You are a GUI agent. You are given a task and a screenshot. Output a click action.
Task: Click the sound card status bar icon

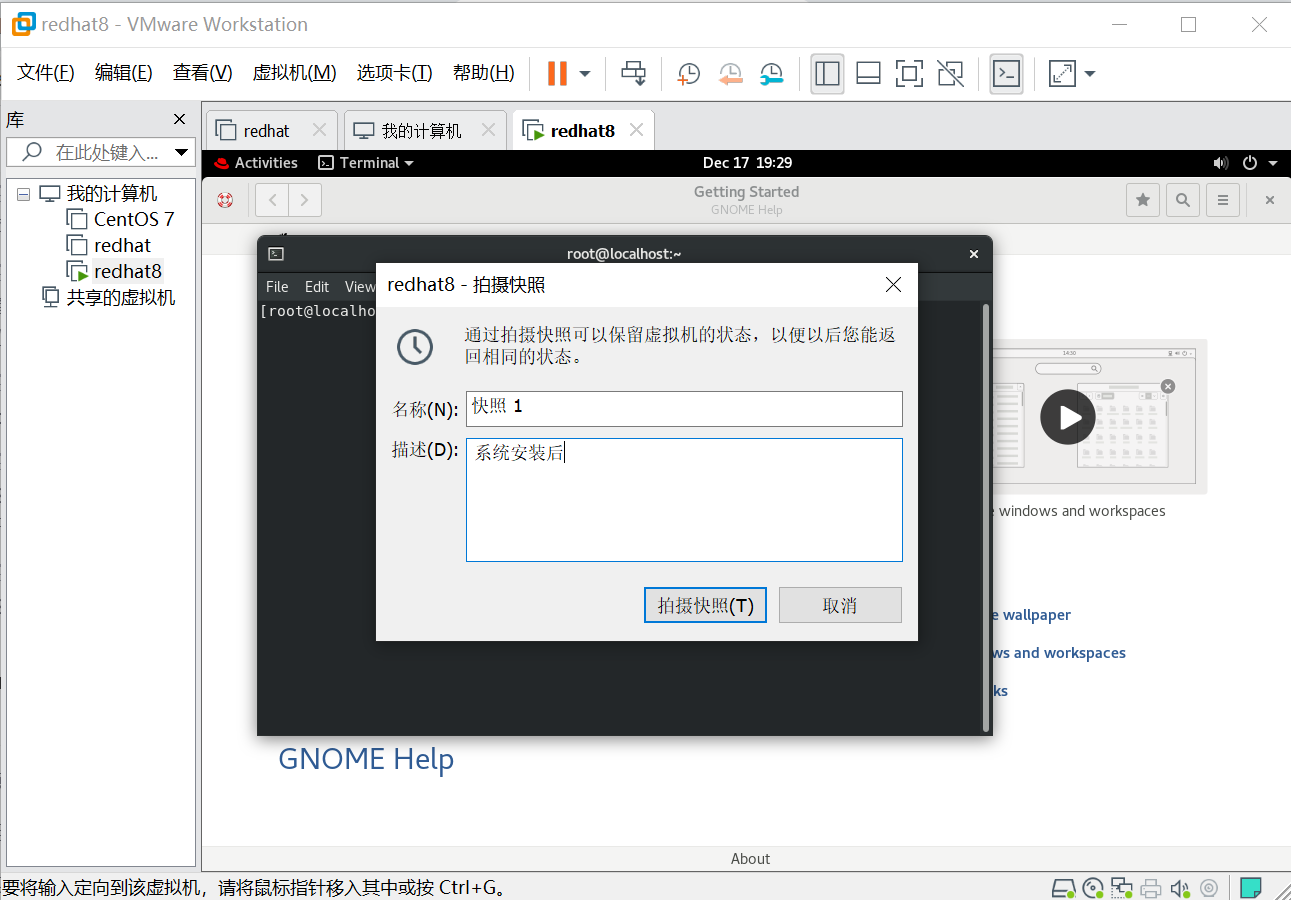click(1180, 888)
